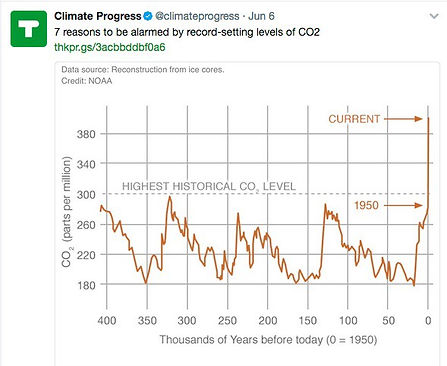Click the Climate Progress account name
447x366 pixels.
point(98,16)
